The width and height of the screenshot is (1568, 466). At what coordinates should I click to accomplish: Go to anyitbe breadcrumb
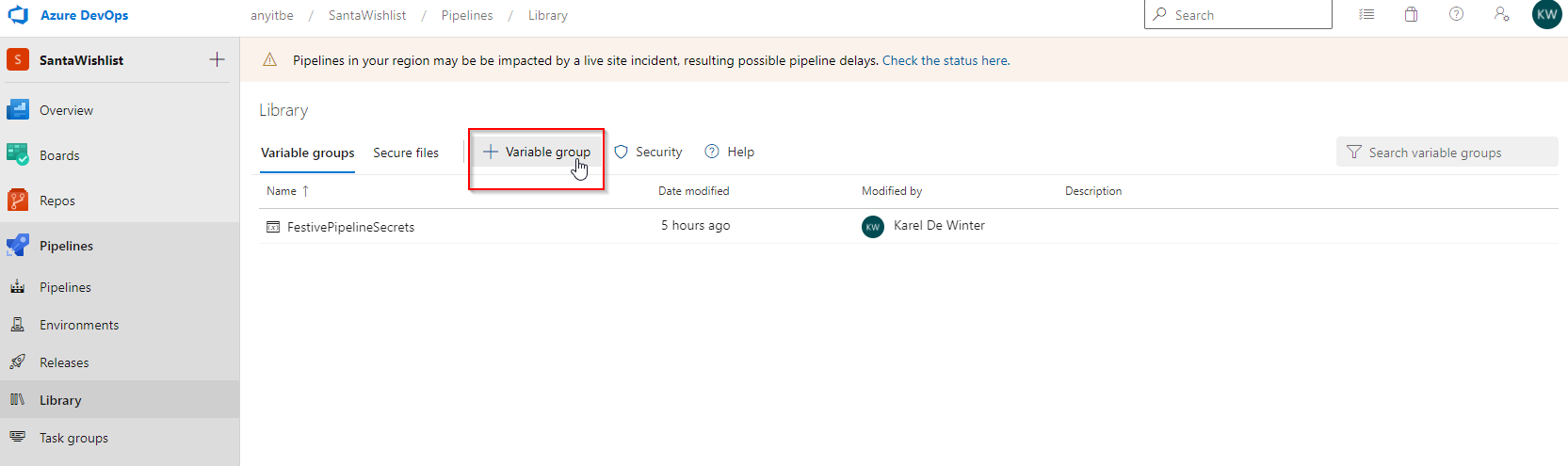(x=272, y=15)
